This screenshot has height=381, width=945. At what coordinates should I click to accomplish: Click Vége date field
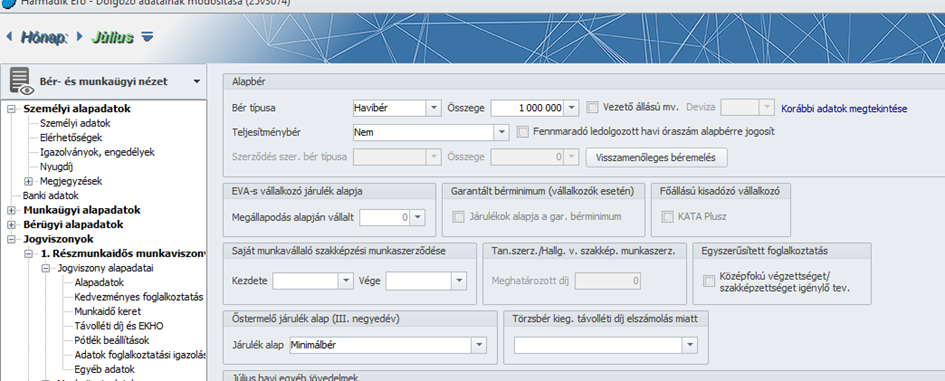click(x=418, y=281)
